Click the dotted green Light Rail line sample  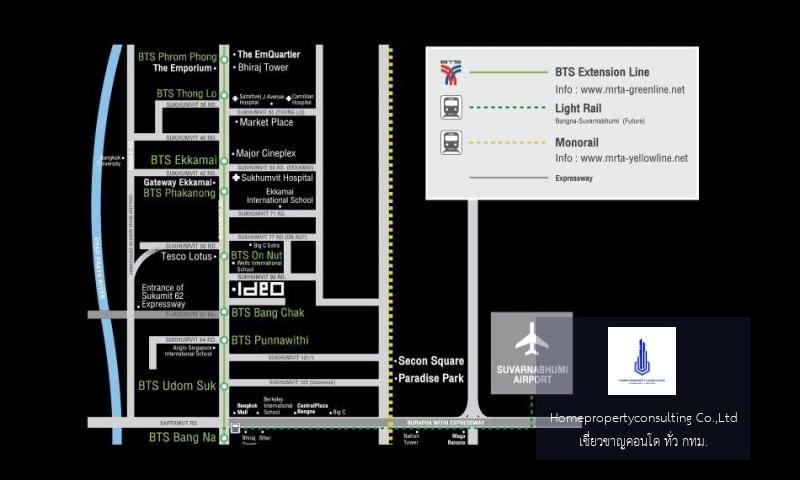tap(508, 108)
